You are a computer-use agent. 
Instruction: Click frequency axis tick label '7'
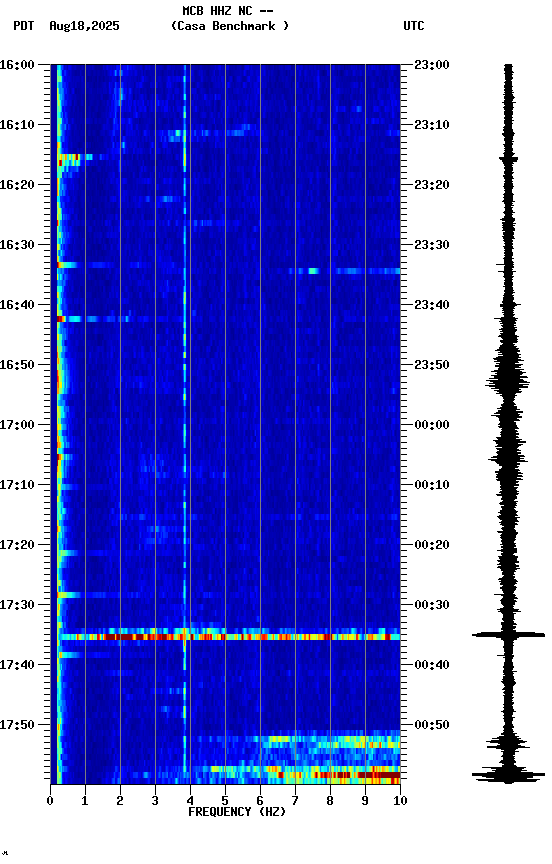pyautogui.click(x=295, y=801)
